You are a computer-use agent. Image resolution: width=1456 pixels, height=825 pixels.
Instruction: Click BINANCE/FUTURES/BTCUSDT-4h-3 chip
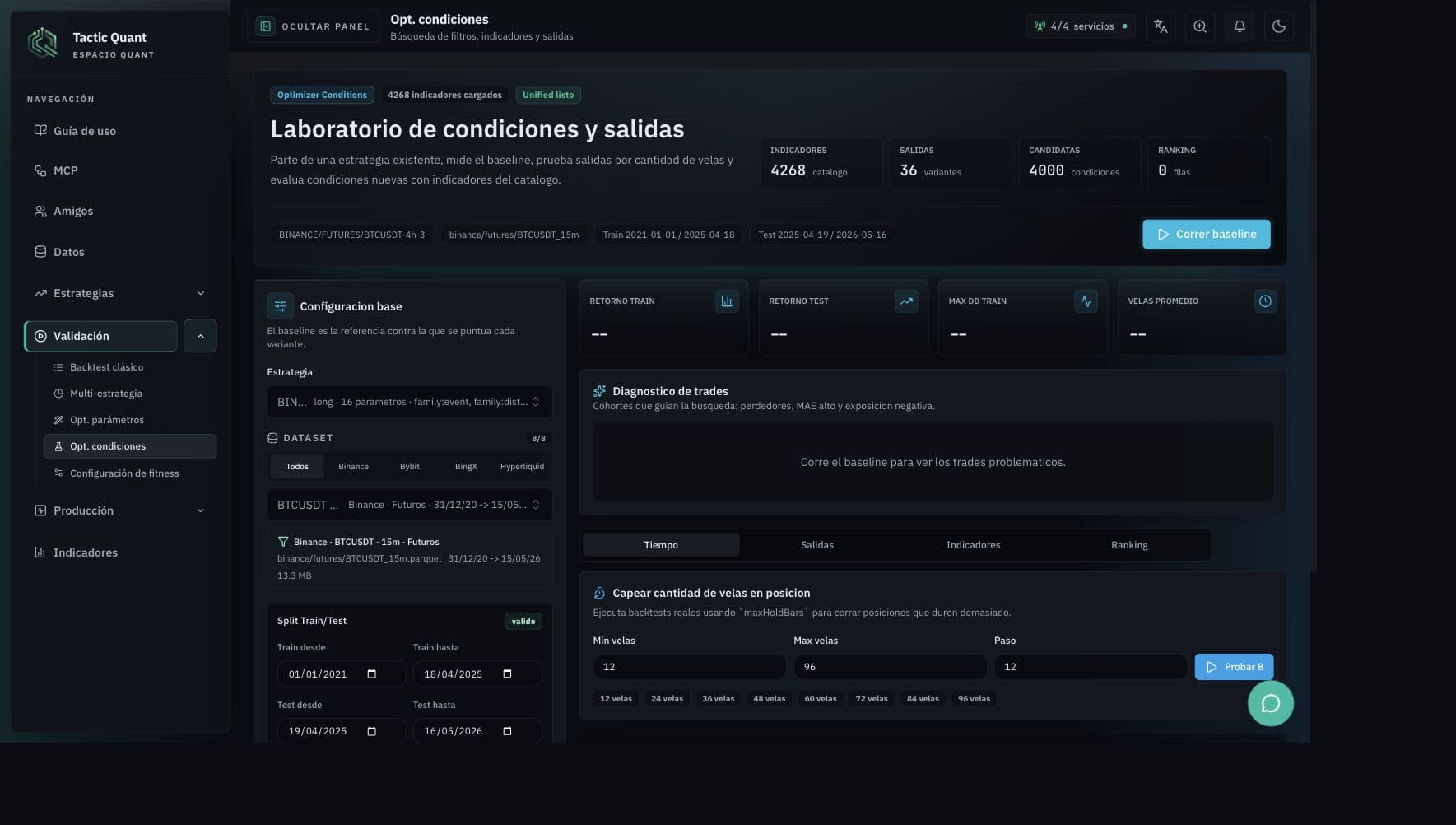coord(351,235)
